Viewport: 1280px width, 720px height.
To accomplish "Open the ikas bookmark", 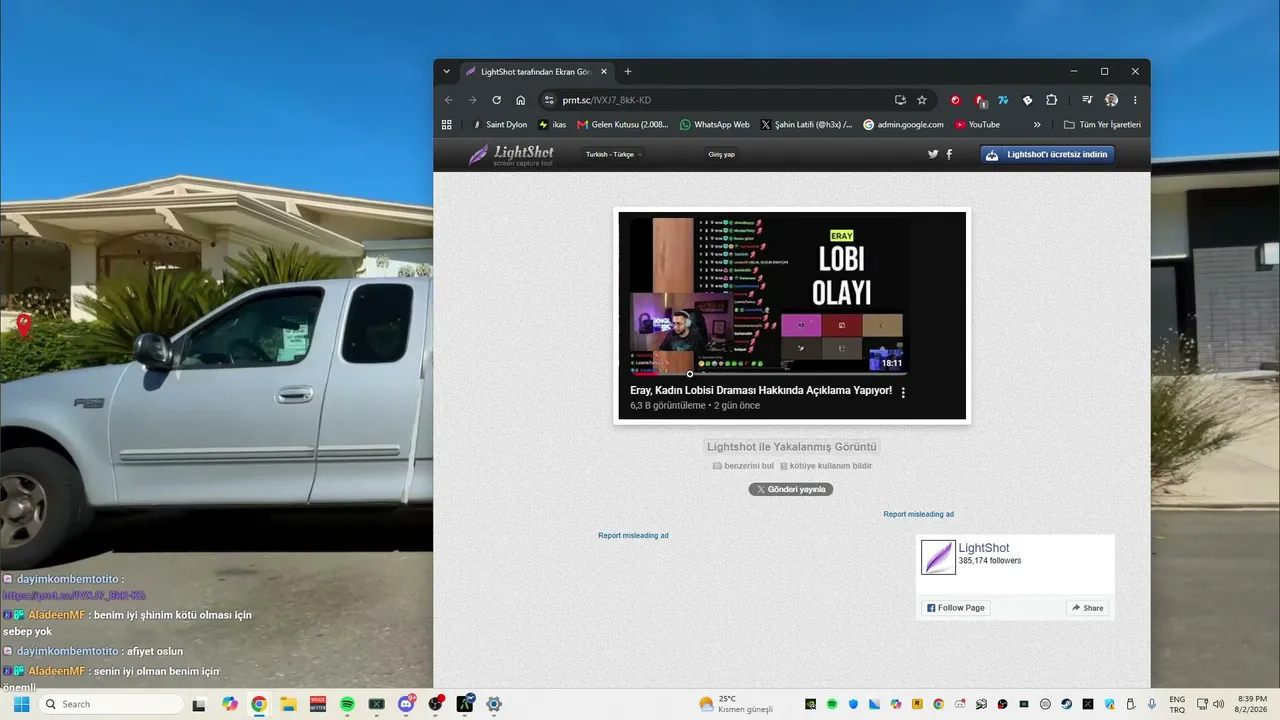I will coord(552,125).
